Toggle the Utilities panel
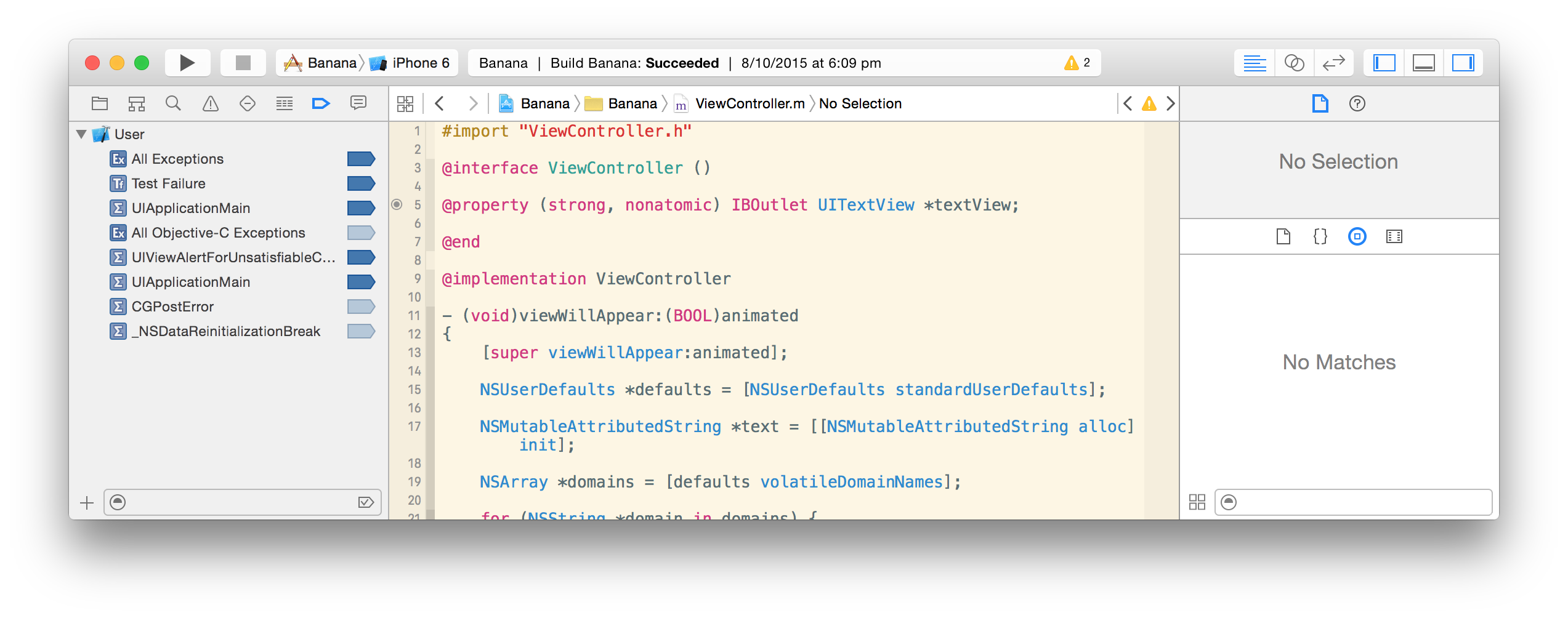1568x618 pixels. [1463, 63]
